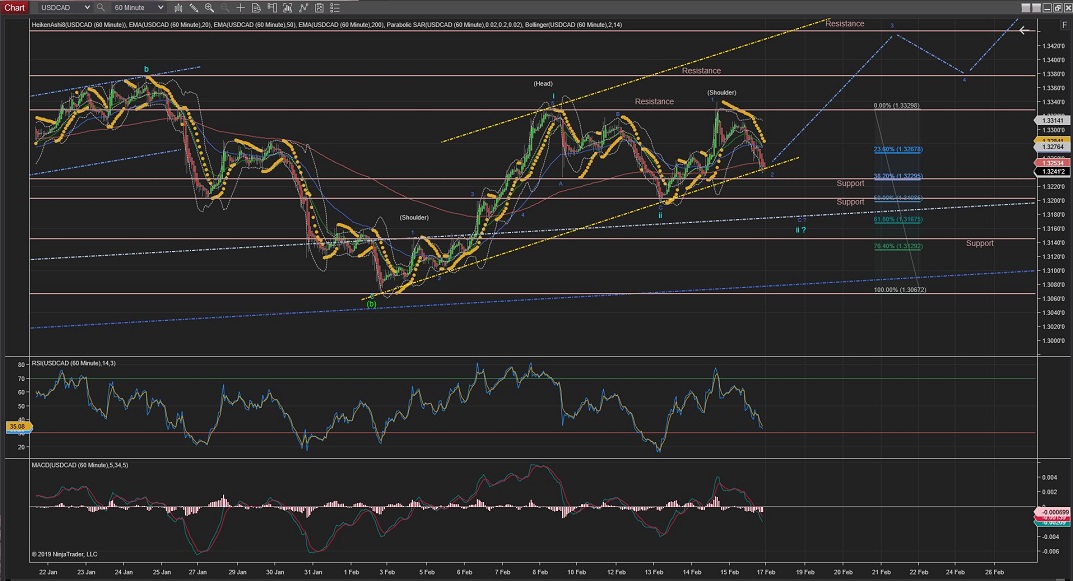Screen dimensions: 1073x581
Task: Click the instrument search magnifier icon
Action: click(100, 7)
